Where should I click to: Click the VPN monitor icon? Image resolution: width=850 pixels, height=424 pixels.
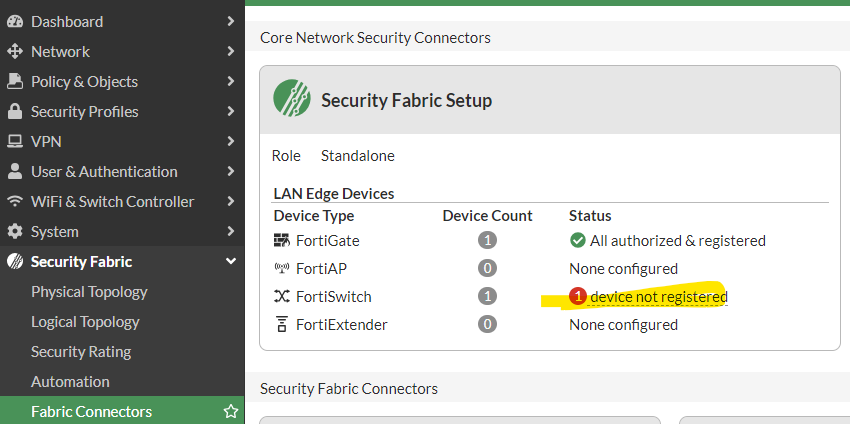15,141
